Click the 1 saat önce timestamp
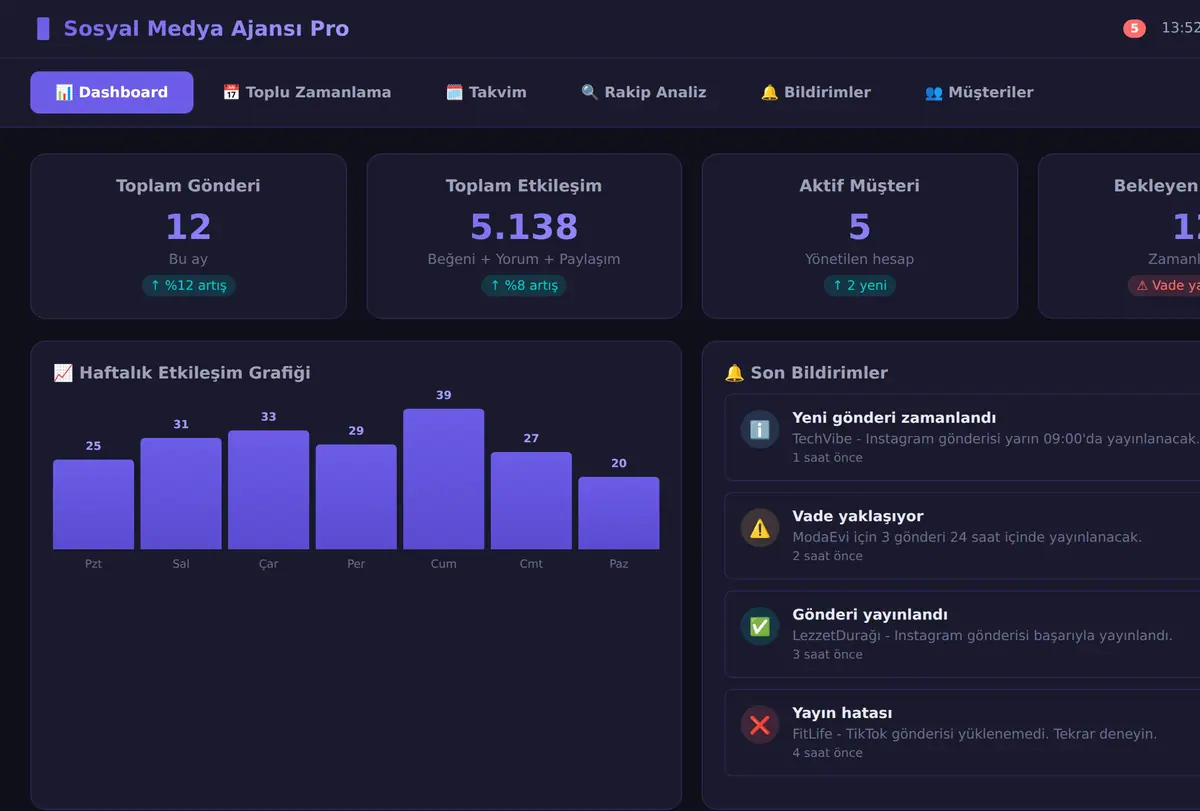 tap(827, 458)
